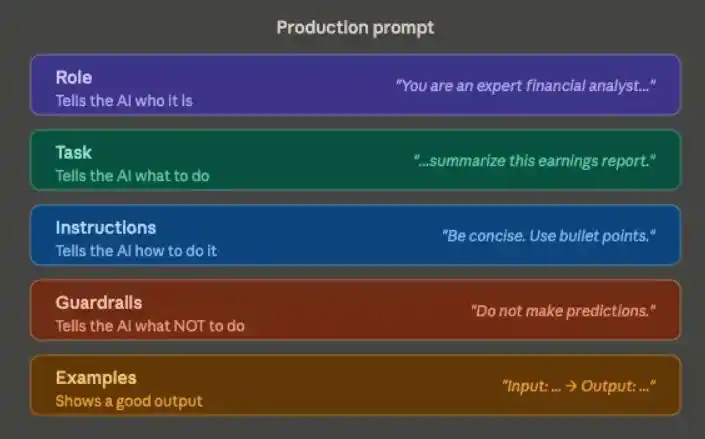Click the Role heading text
This screenshot has height=439, width=705.
point(74,77)
